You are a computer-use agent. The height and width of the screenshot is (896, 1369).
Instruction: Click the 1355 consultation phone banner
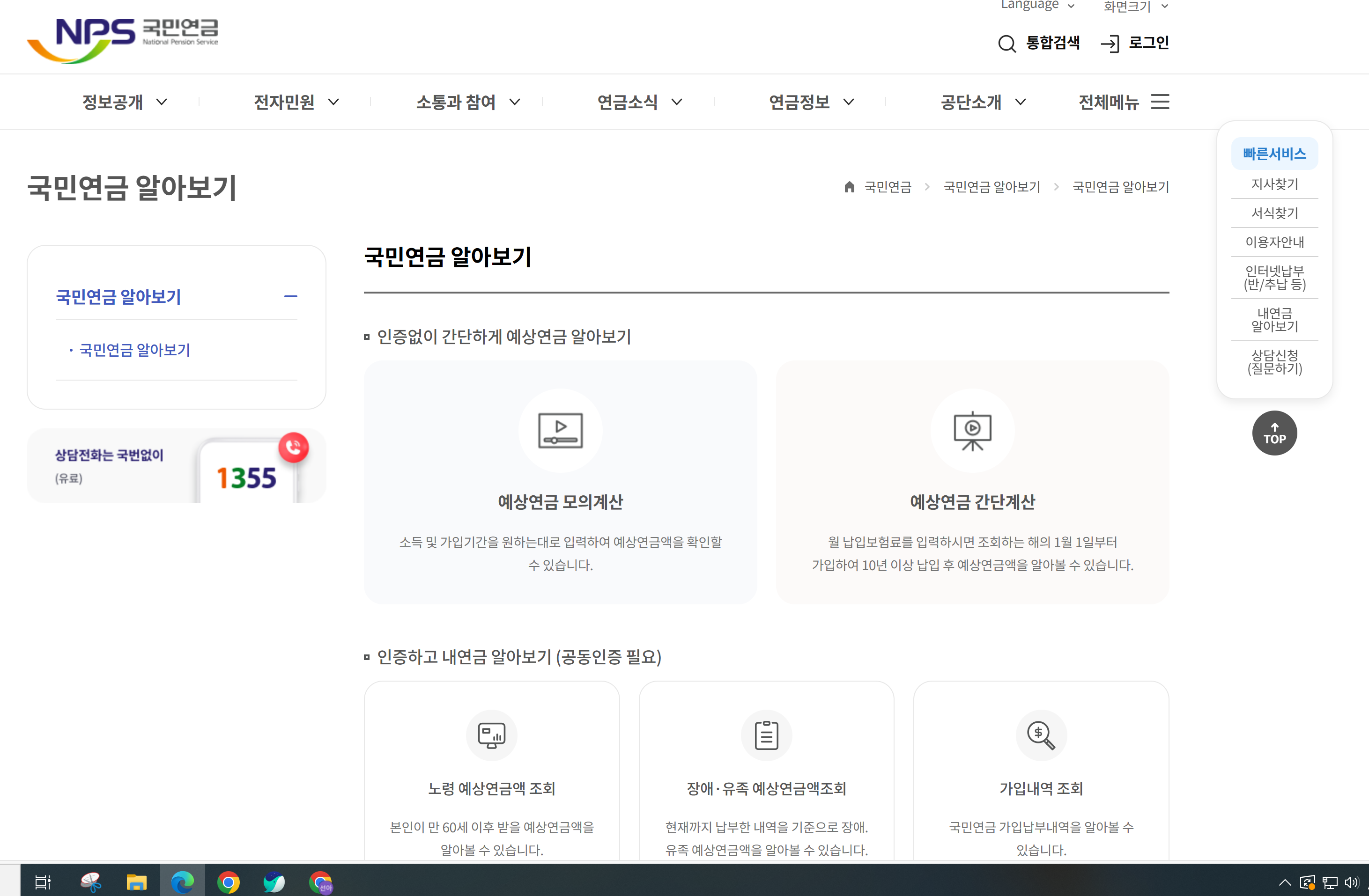pos(176,466)
